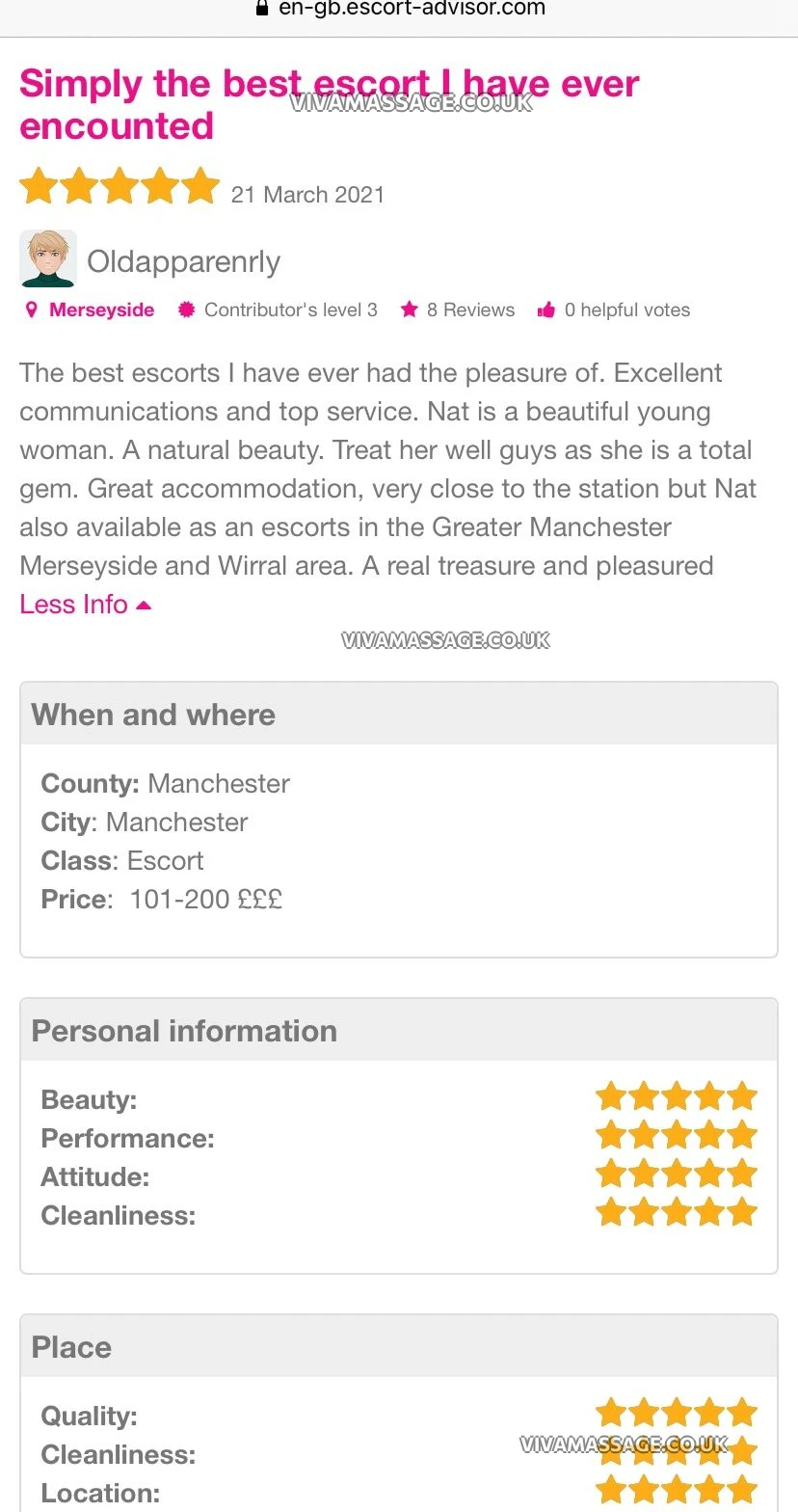Click the Beauty rating stars
The height and width of the screenshot is (1512, 798).
coord(677,1097)
